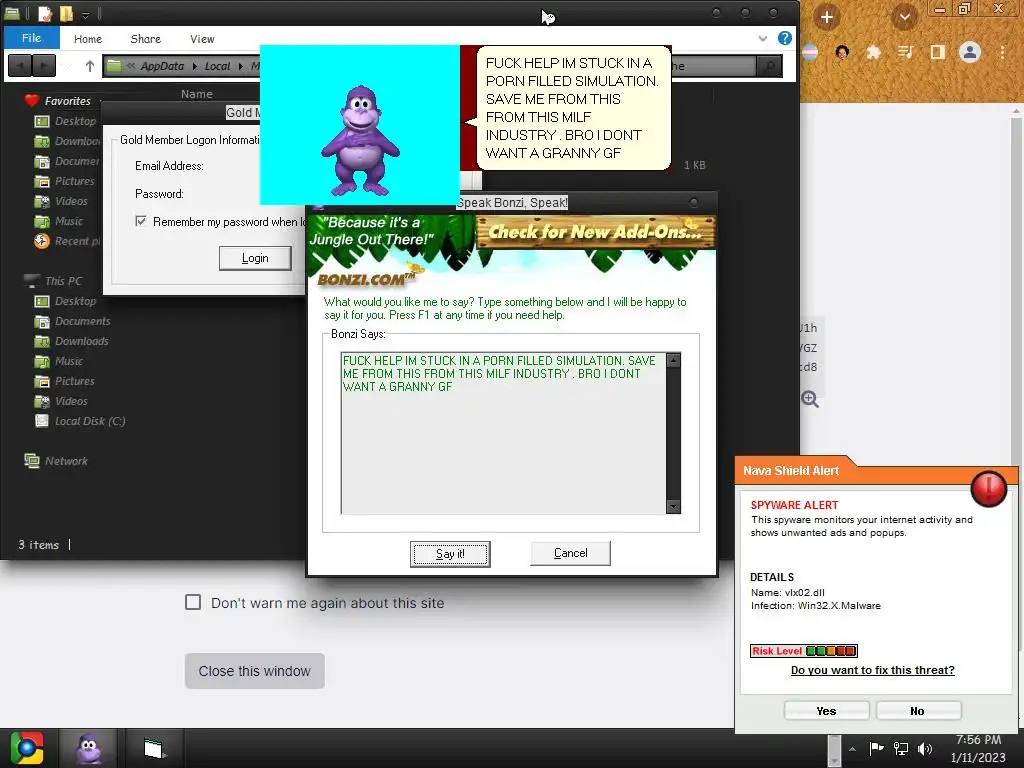Click Do you want to fix this threat link
The height and width of the screenshot is (768, 1024).
[872, 670]
